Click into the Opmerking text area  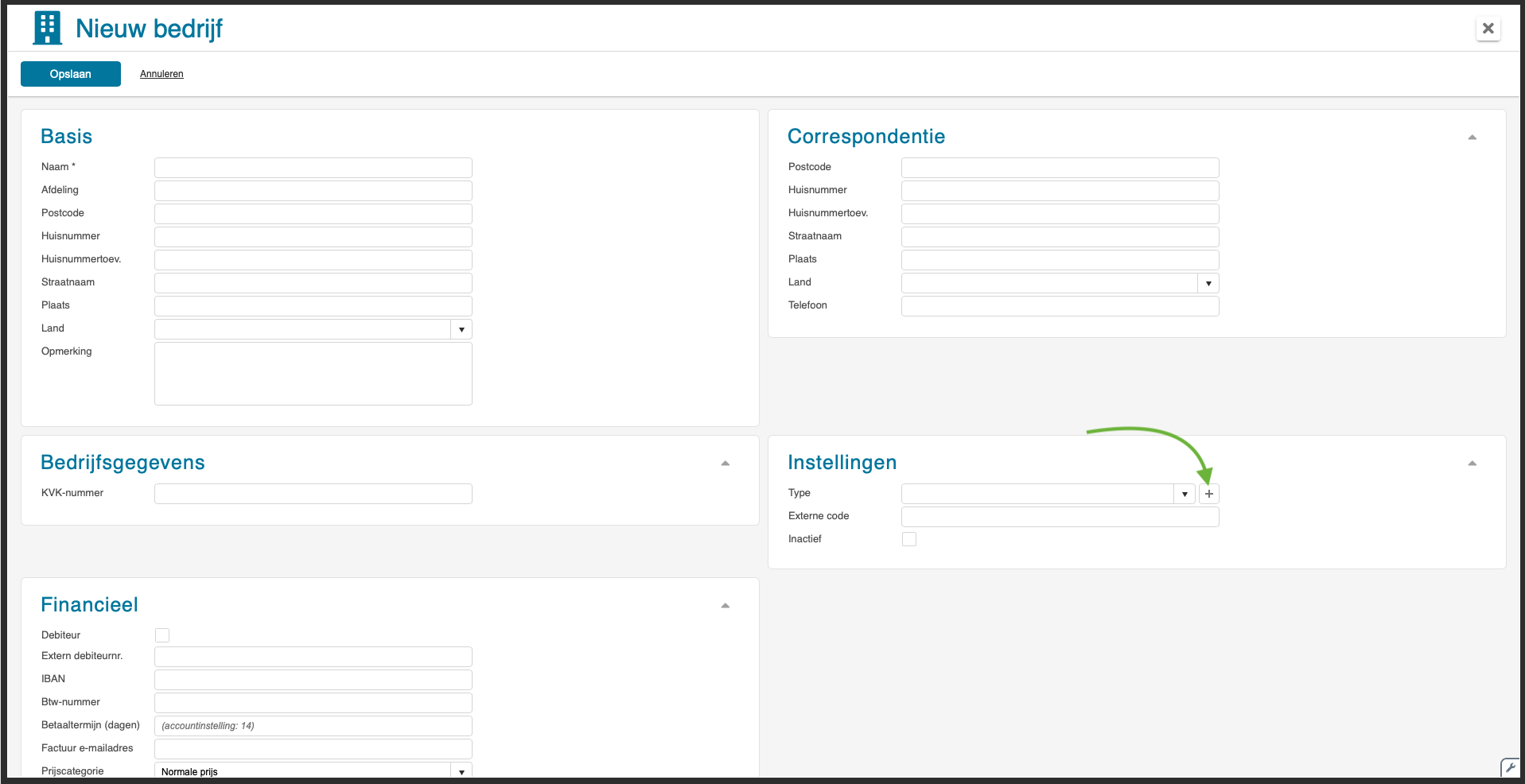click(313, 374)
